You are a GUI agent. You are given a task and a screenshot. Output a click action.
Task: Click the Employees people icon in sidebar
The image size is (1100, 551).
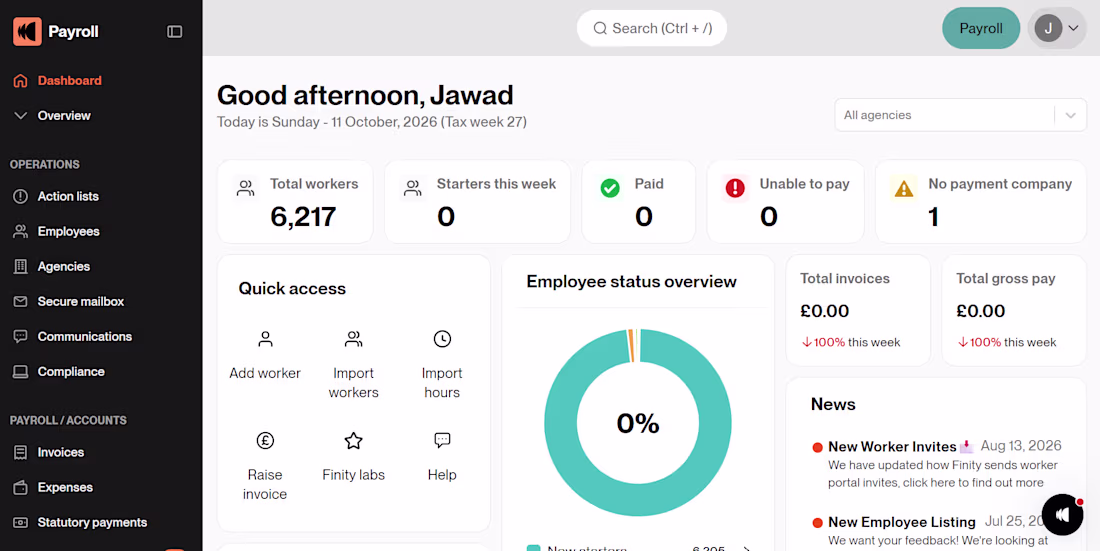point(21,232)
